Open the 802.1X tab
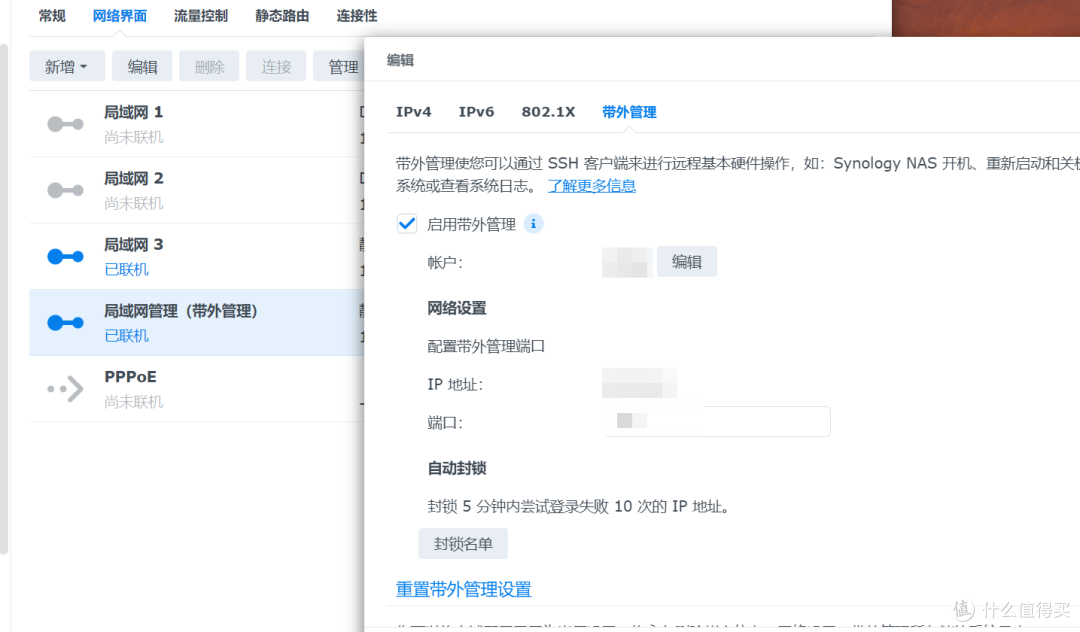1080x632 pixels. tap(548, 112)
